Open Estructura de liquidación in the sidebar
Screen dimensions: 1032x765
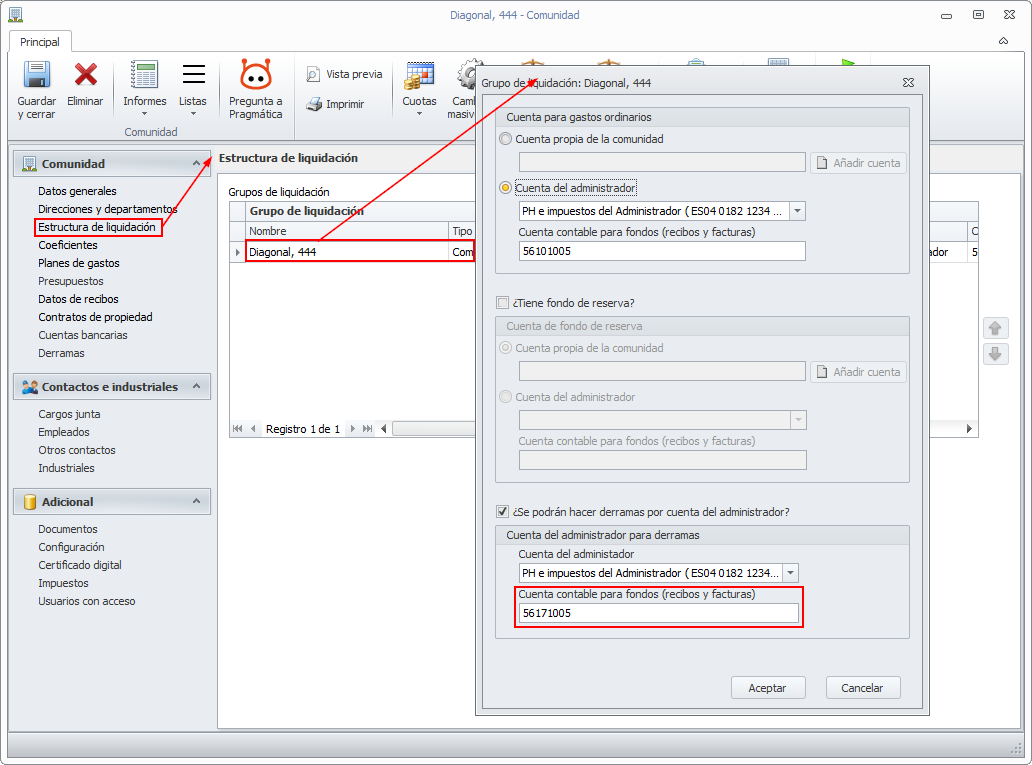(x=97, y=227)
